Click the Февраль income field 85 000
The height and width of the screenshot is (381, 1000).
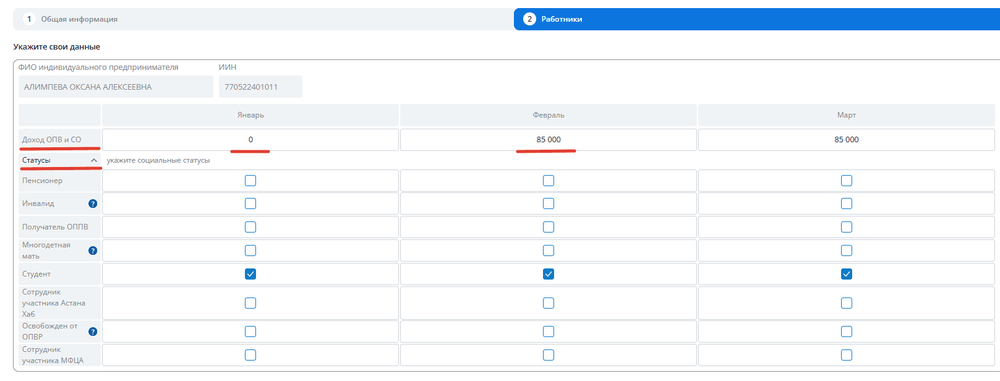tap(548, 140)
